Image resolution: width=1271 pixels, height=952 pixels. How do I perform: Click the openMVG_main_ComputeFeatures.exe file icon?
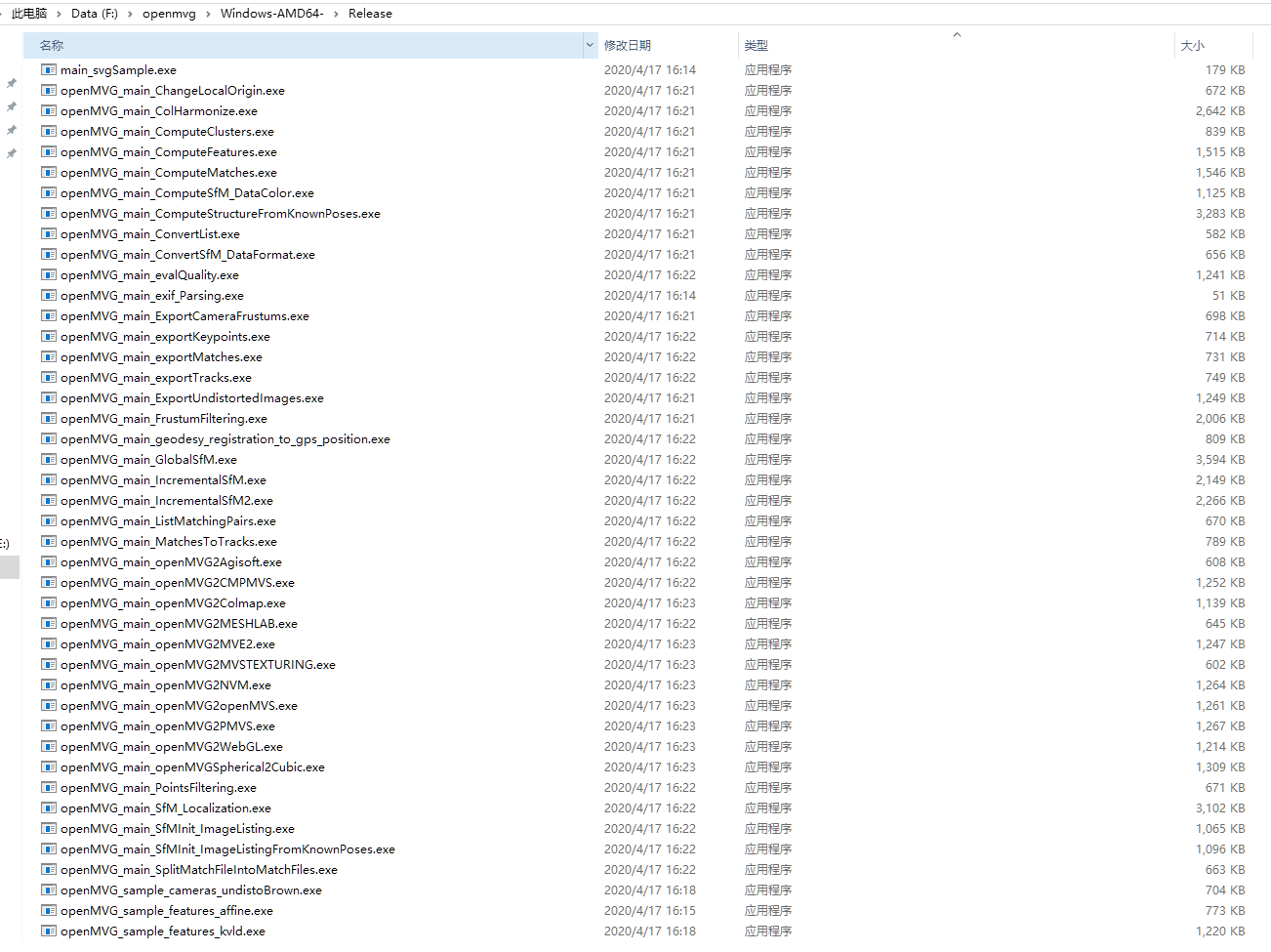pyautogui.click(x=48, y=151)
